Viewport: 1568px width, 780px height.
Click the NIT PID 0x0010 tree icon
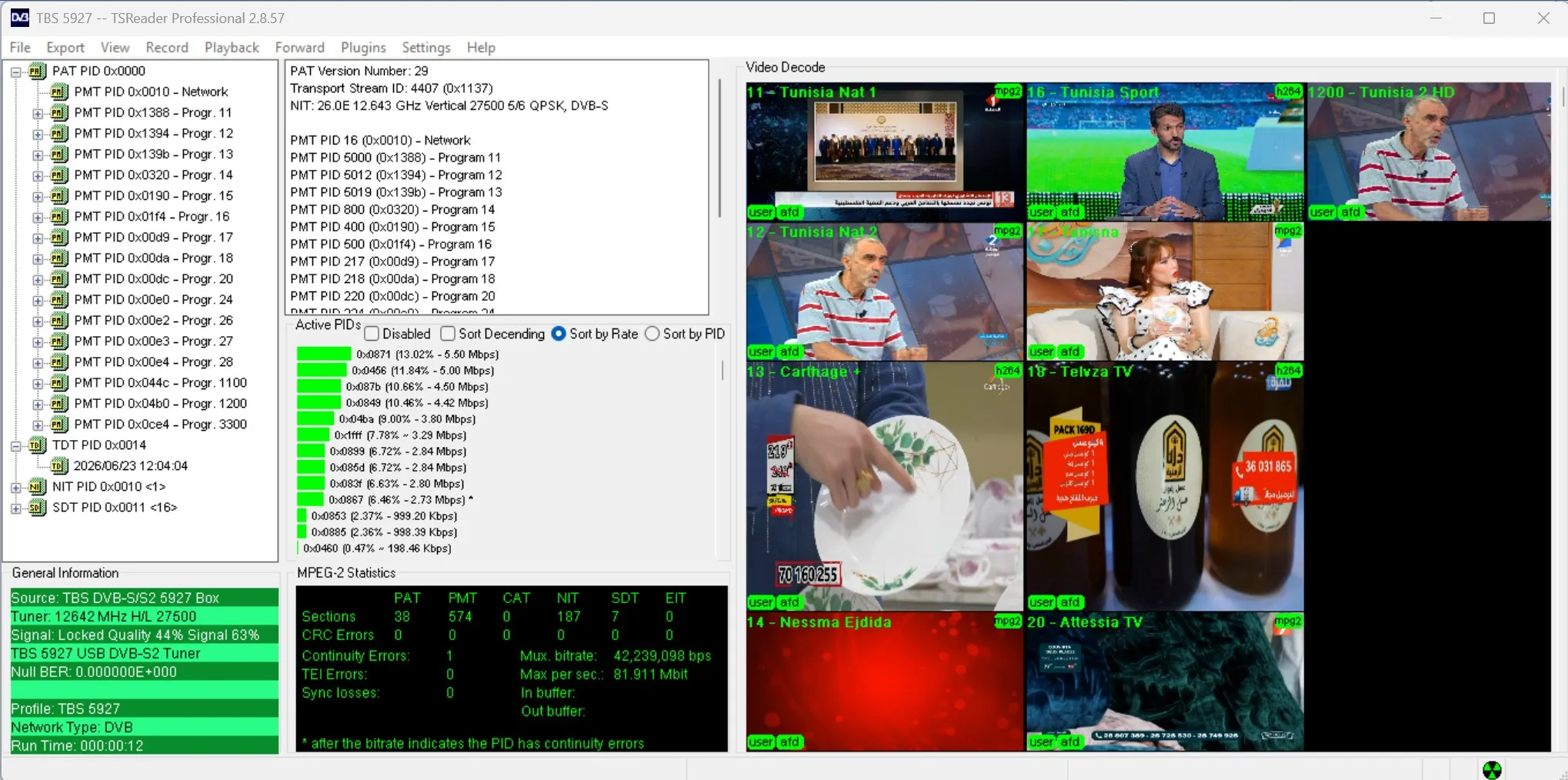coord(37,486)
